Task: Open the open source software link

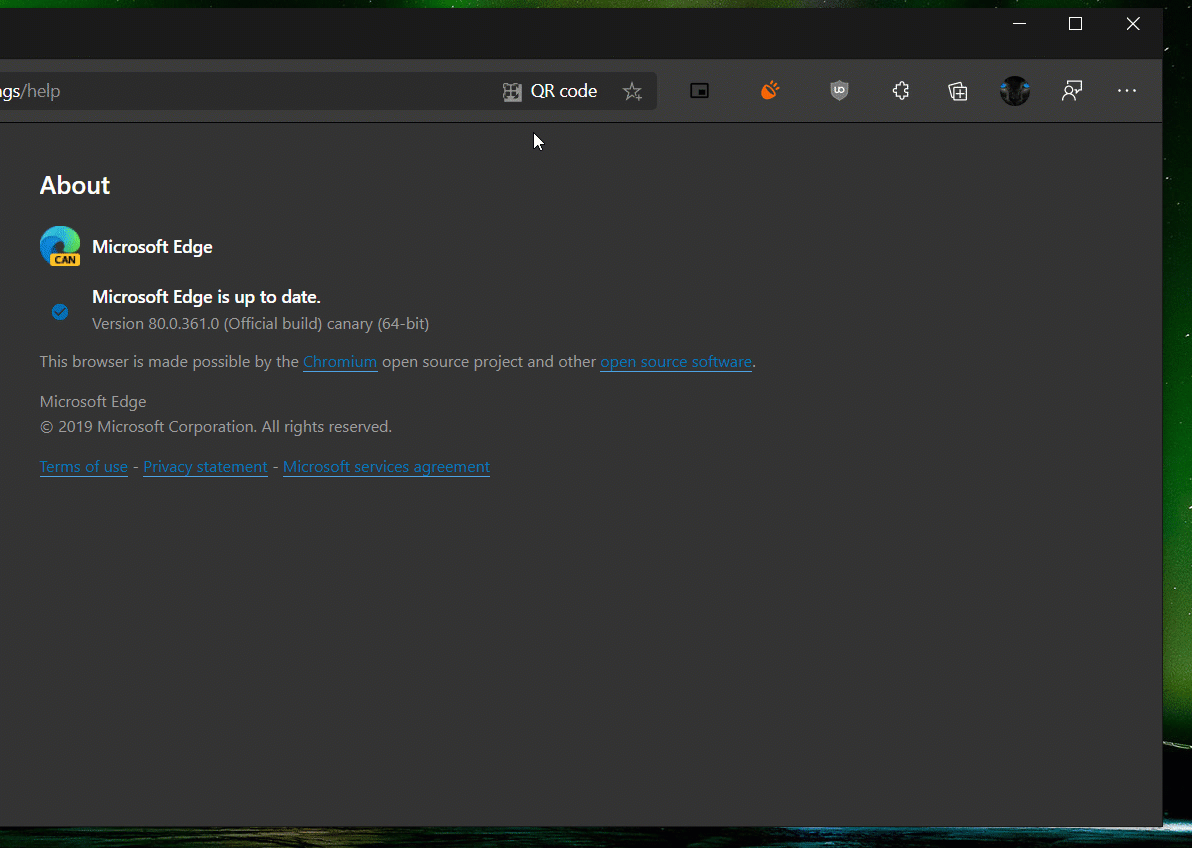Action: 676,362
